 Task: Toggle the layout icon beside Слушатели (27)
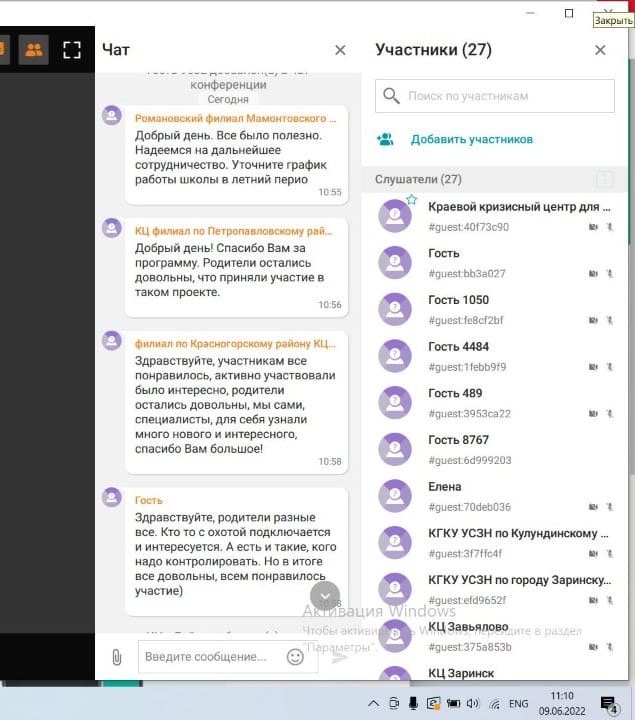[605, 179]
